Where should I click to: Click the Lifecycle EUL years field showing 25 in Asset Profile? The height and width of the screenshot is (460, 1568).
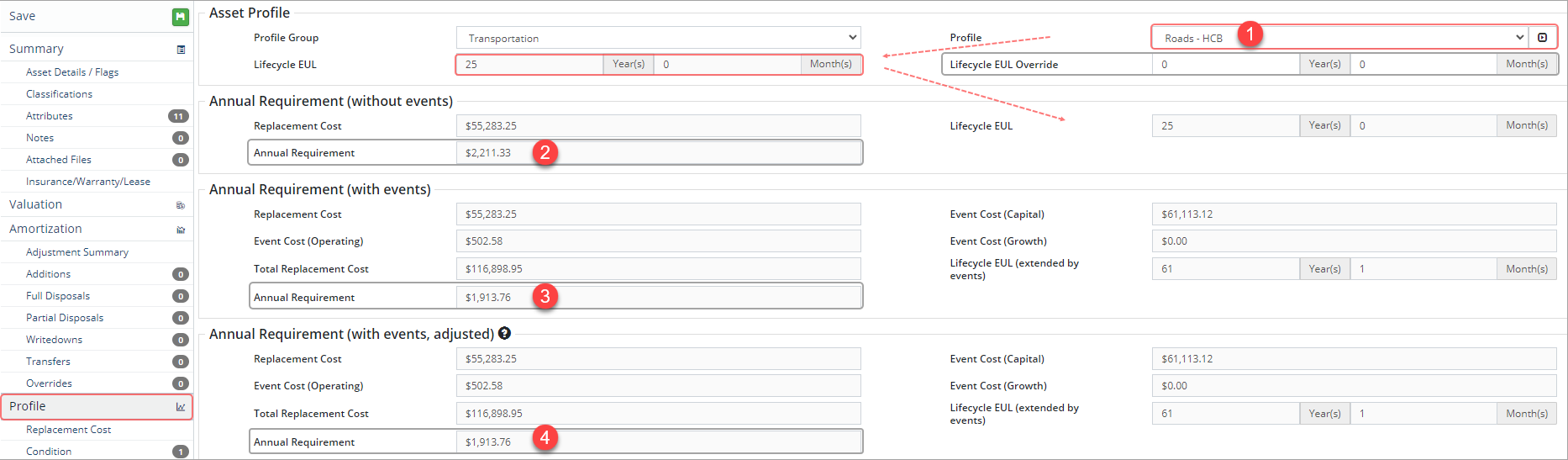(x=530, y=64)
